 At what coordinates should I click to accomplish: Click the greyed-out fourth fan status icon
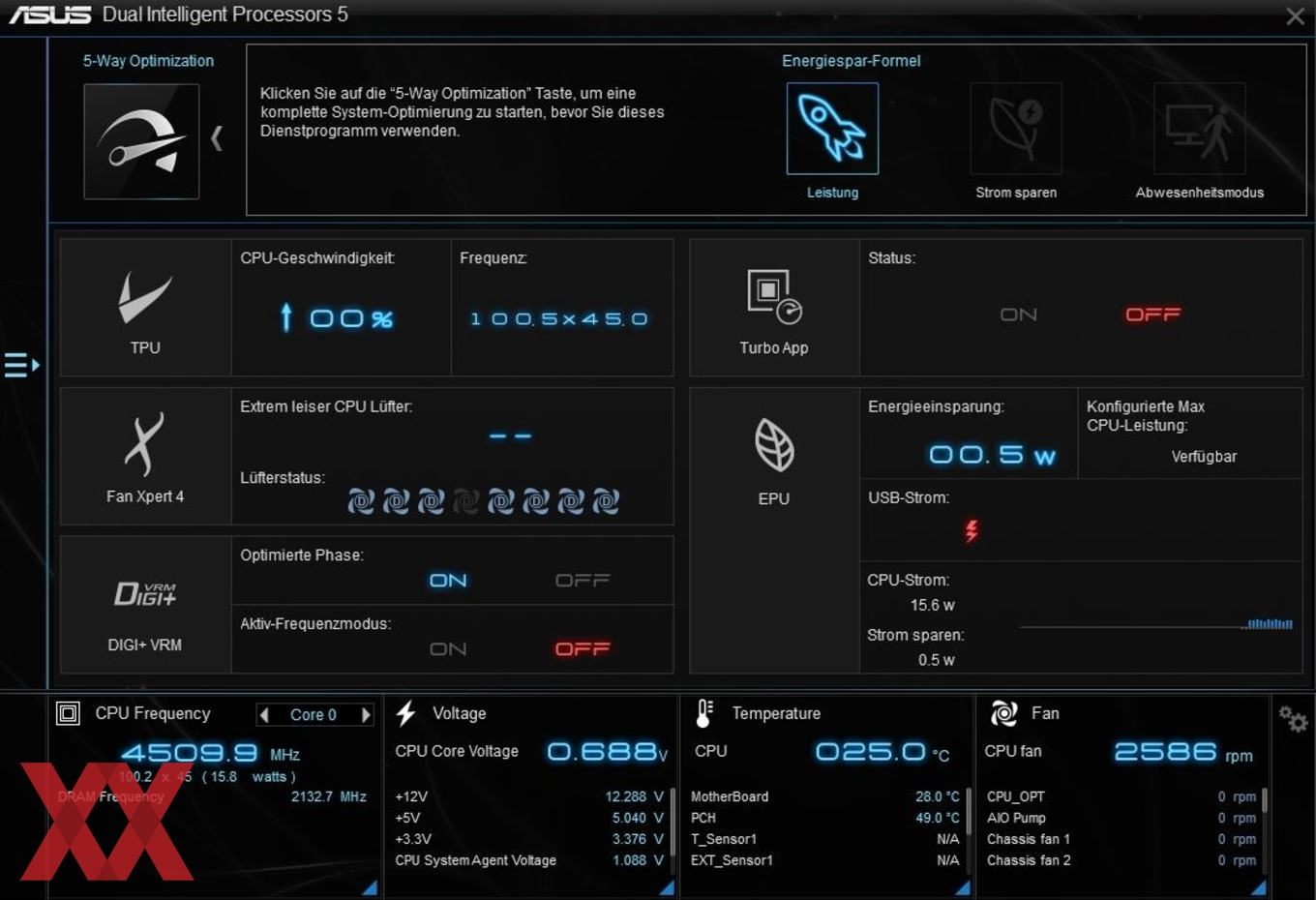(466, 501)
